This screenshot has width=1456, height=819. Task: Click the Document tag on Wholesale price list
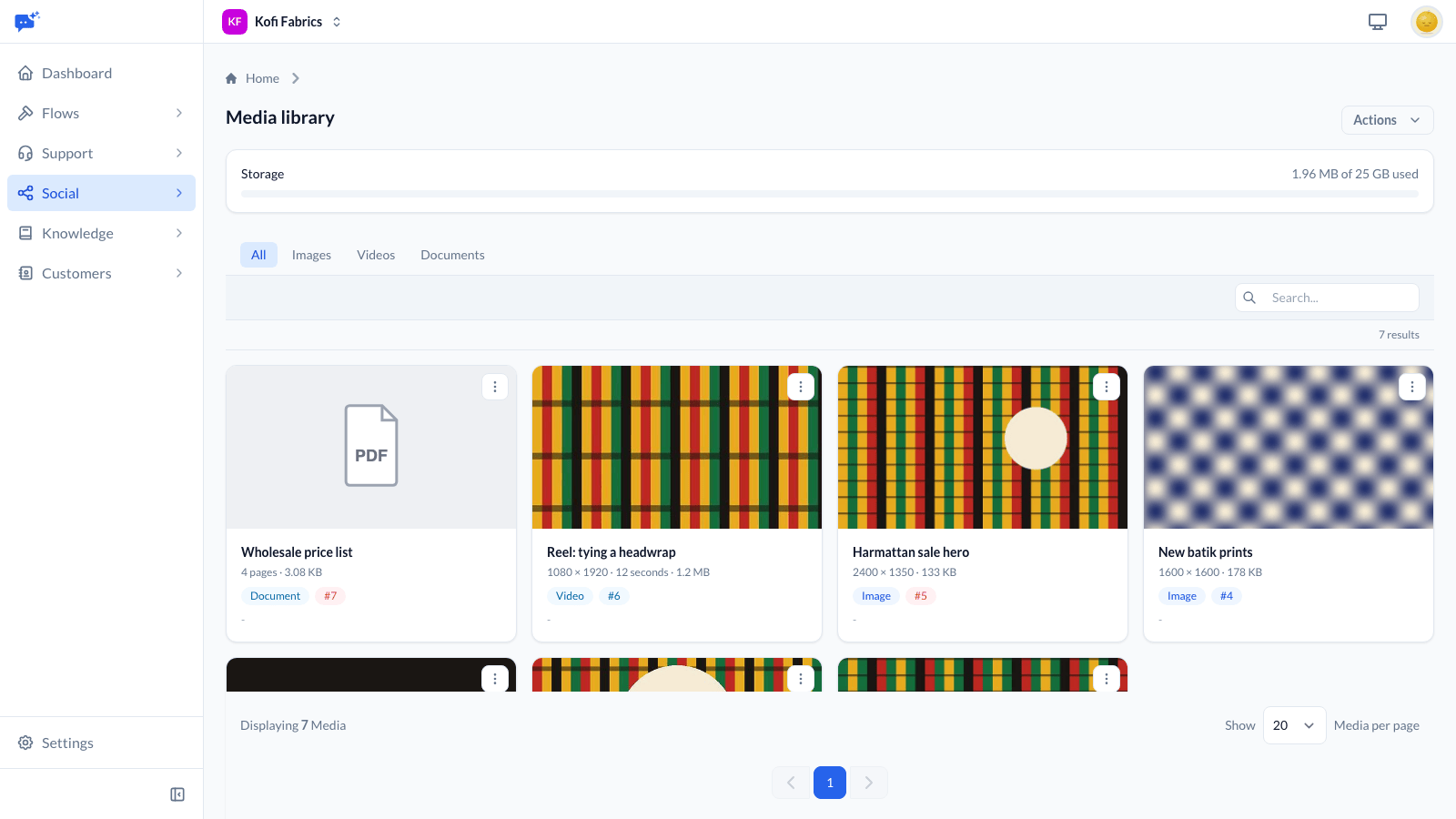(275, 596)
